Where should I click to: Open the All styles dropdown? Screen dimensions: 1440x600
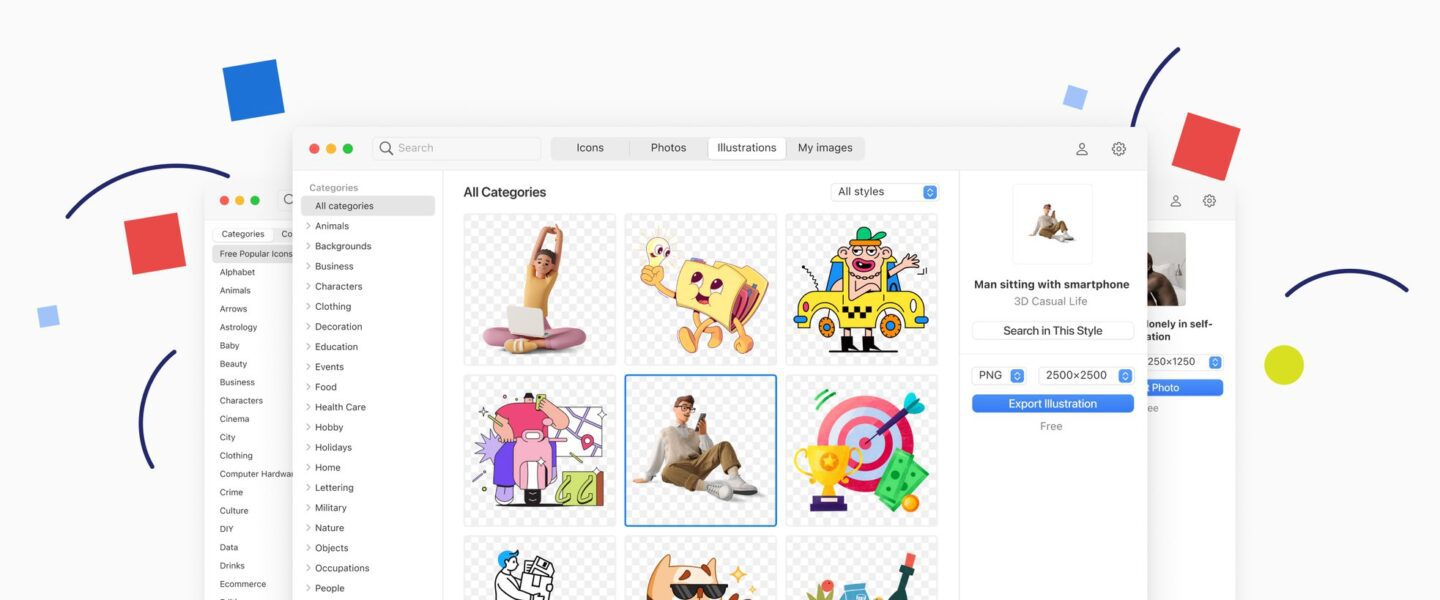coord(884,192)
